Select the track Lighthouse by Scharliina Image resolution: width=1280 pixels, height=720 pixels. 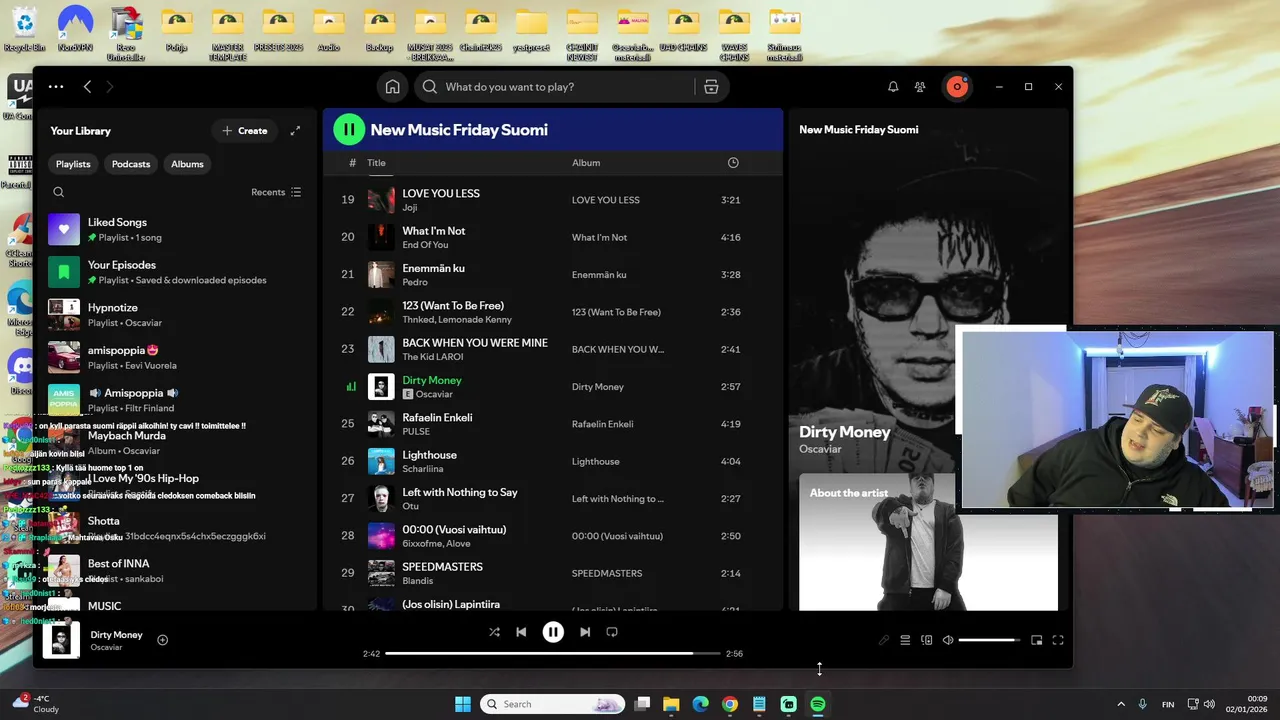552,461
